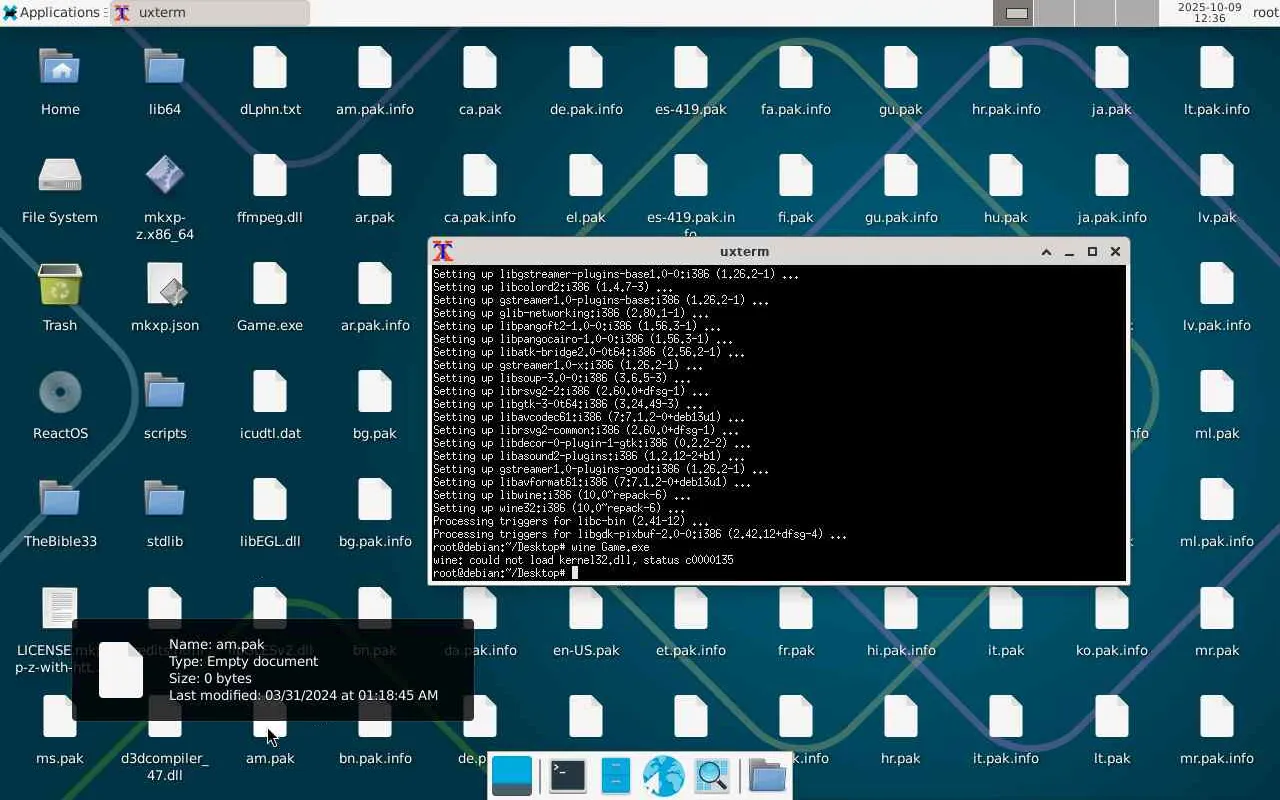1280x800 pixels.
Task: Switch to the fourth workspace in pager
Action: pyautogui.click(x=1136, y=13)
